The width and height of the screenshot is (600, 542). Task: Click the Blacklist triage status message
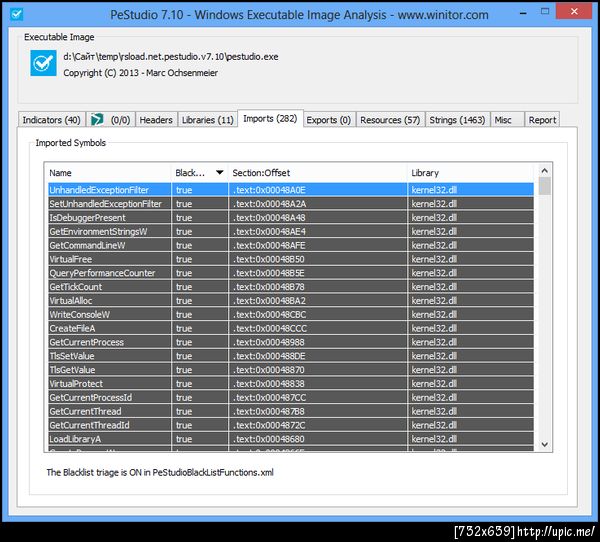(160, 472)
